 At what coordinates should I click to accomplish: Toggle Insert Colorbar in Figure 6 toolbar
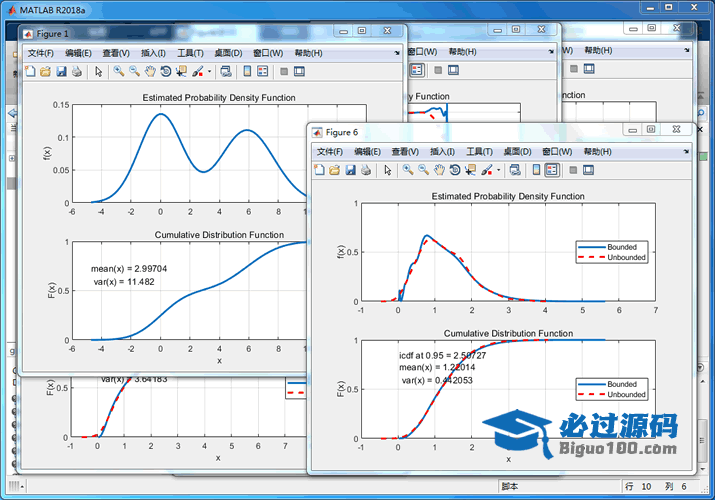[536, 170]
